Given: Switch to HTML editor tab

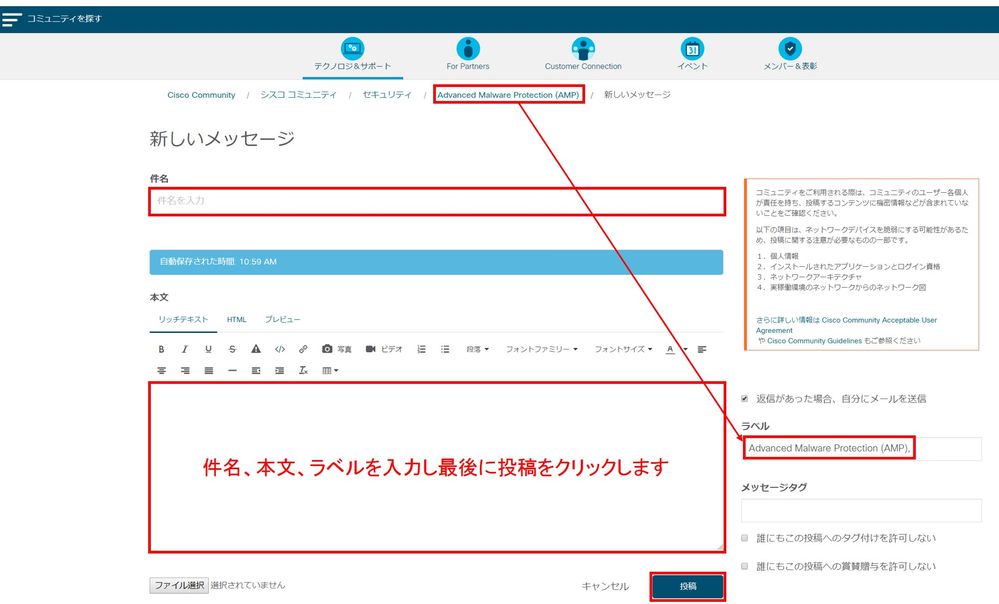Looking at the screenshot, I should (236, 320).
